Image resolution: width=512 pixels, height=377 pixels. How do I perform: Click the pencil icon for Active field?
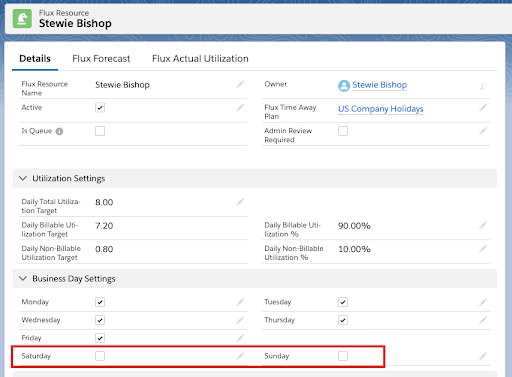click(240, 108)
